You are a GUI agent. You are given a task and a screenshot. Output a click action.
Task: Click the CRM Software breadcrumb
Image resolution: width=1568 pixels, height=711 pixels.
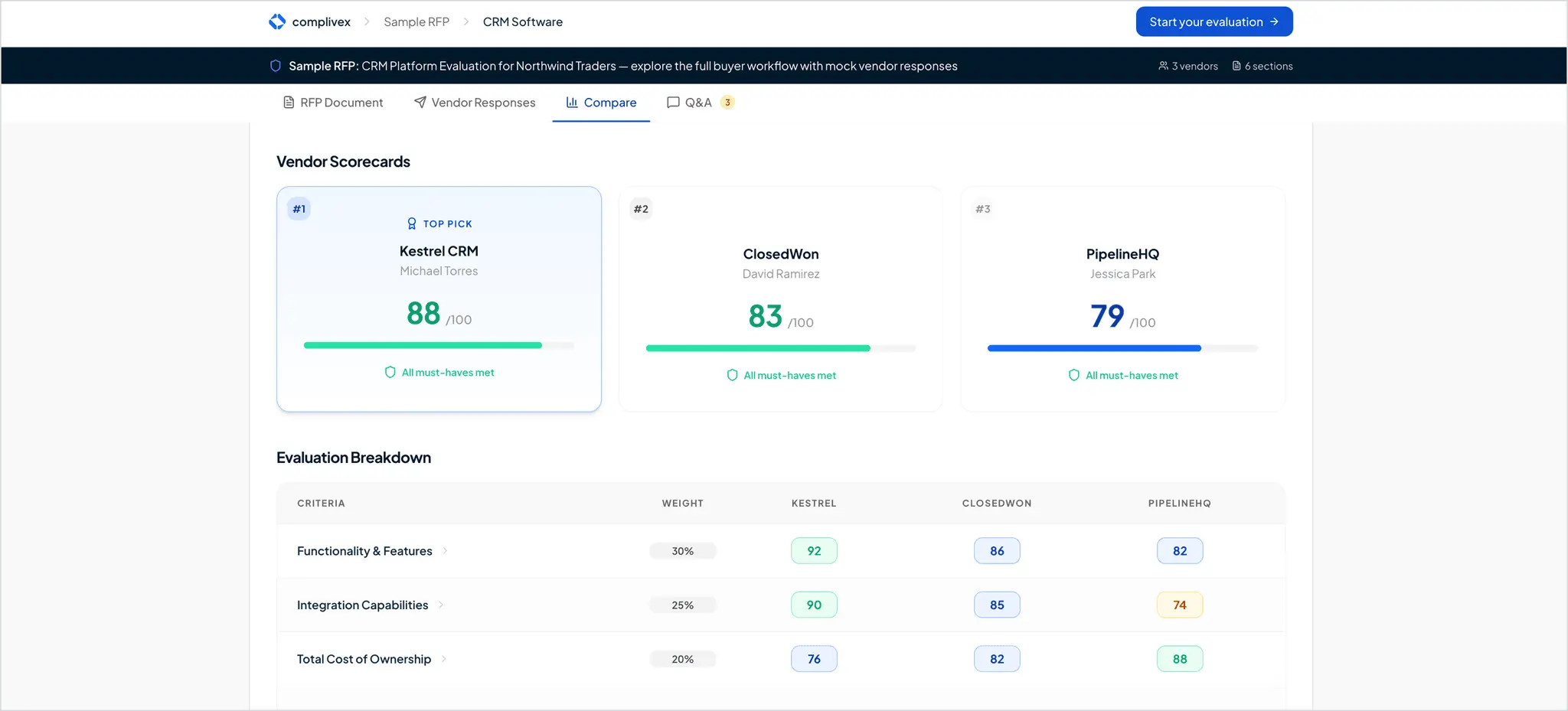pos(523,22)
